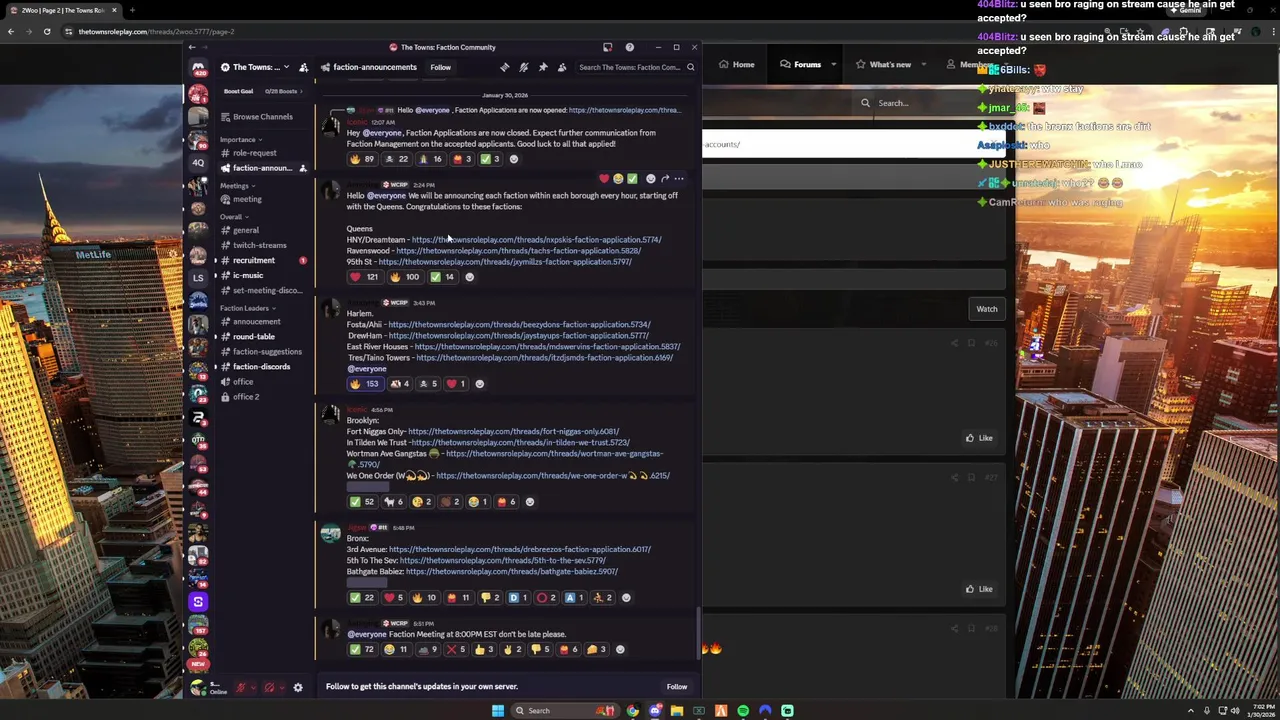
Task: Click forward arrow on hovered Queens message
Action: tap(665, 179)
